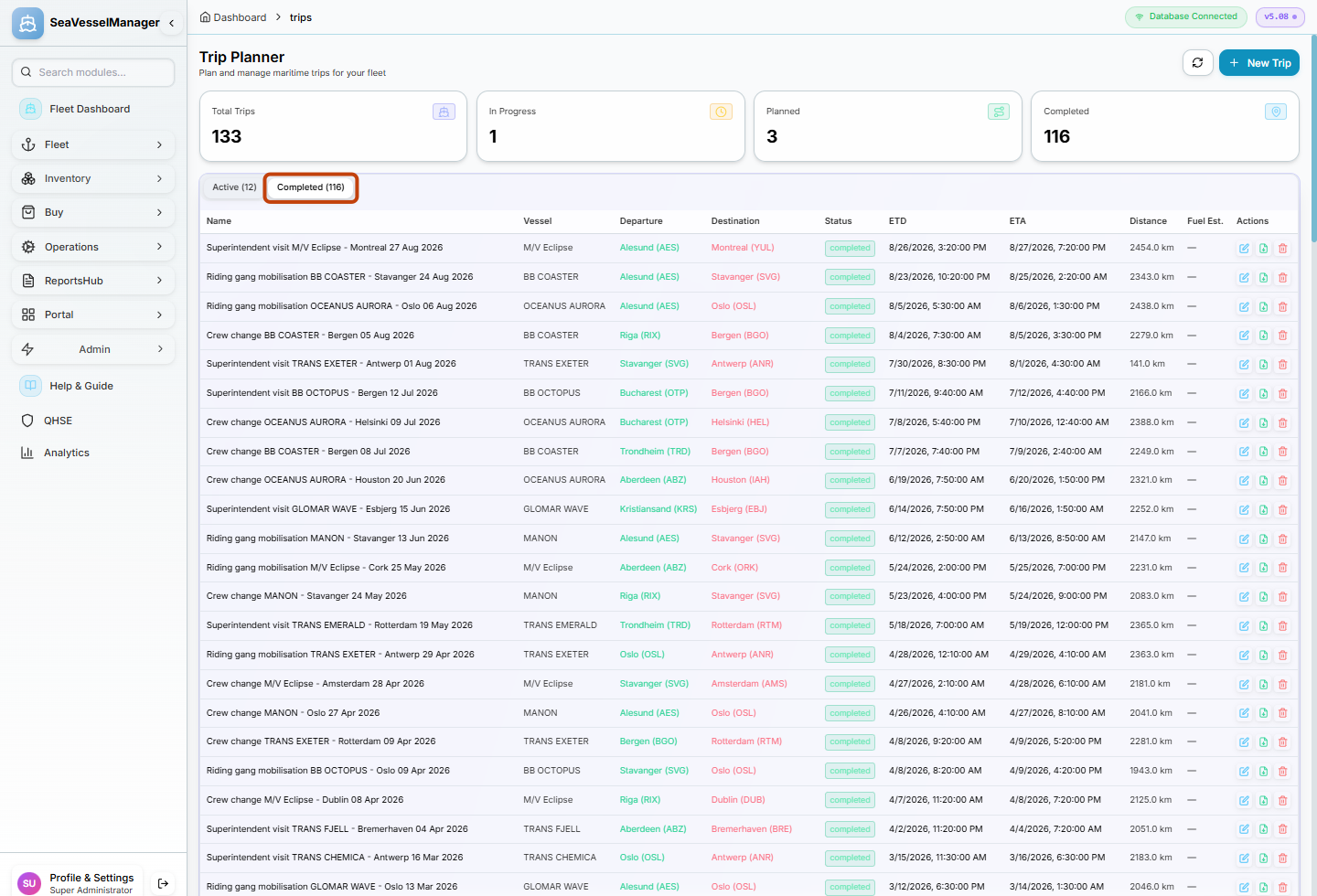The width and height of the screenshot is (1317, 896).
Task: Delete the OCEANUS AURORA Oslo 06 Aug trip
Action: 1282,307
